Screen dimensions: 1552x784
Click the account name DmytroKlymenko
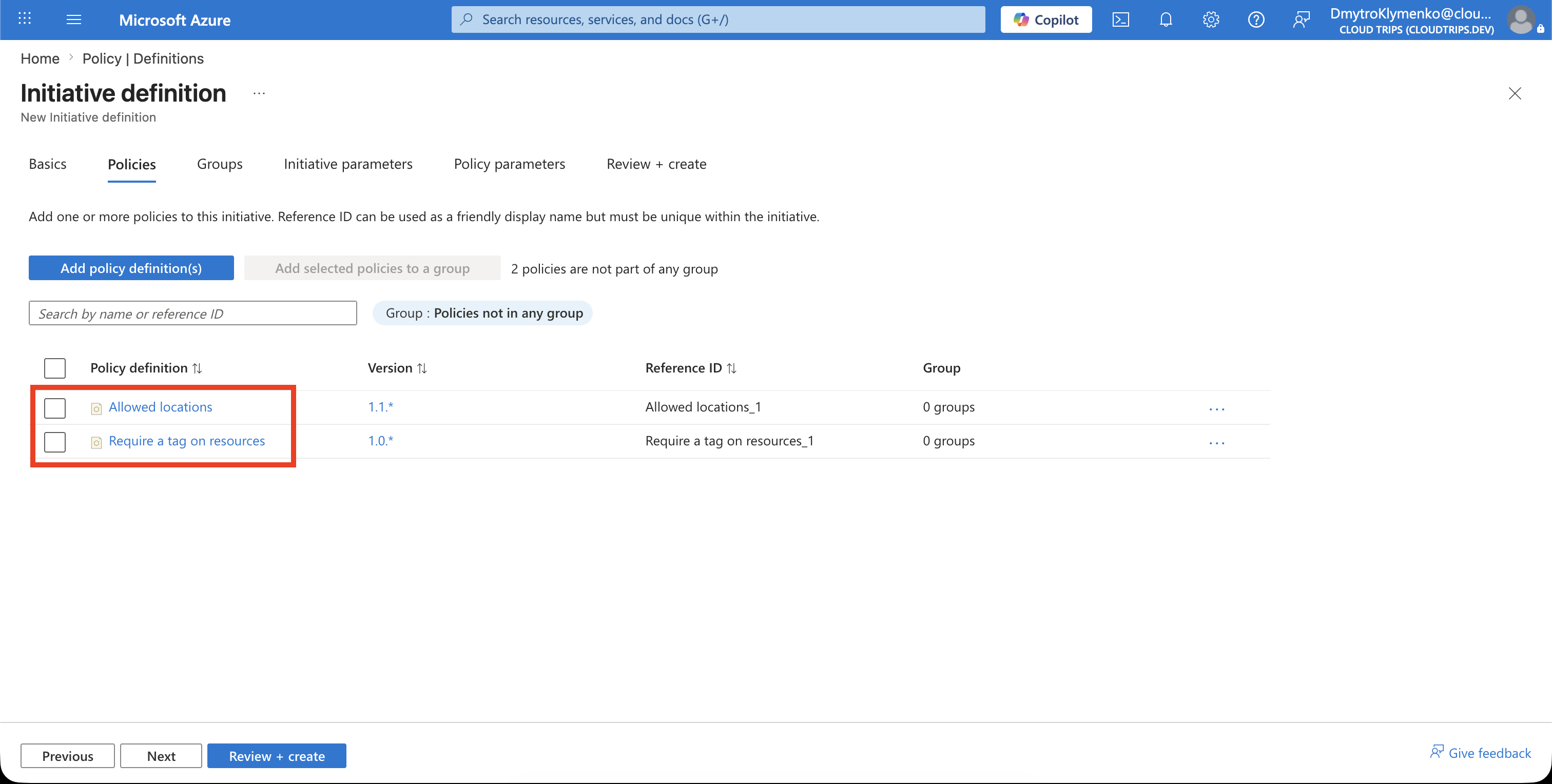[x=1410, y=13]
